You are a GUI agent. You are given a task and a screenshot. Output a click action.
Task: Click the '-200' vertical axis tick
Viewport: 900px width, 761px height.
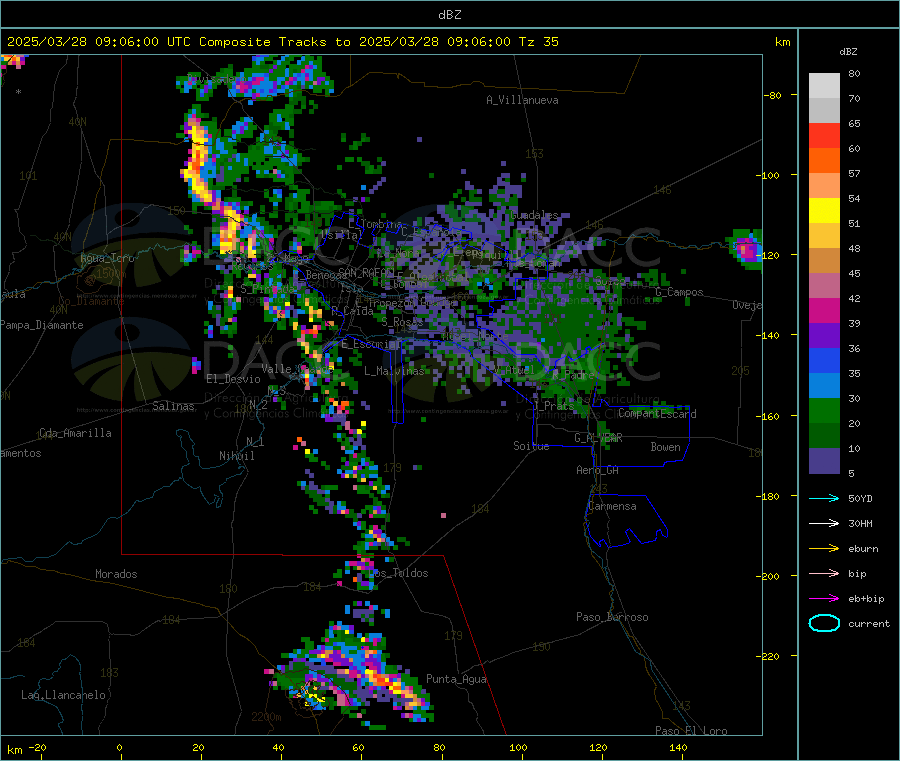click(769, 576)
